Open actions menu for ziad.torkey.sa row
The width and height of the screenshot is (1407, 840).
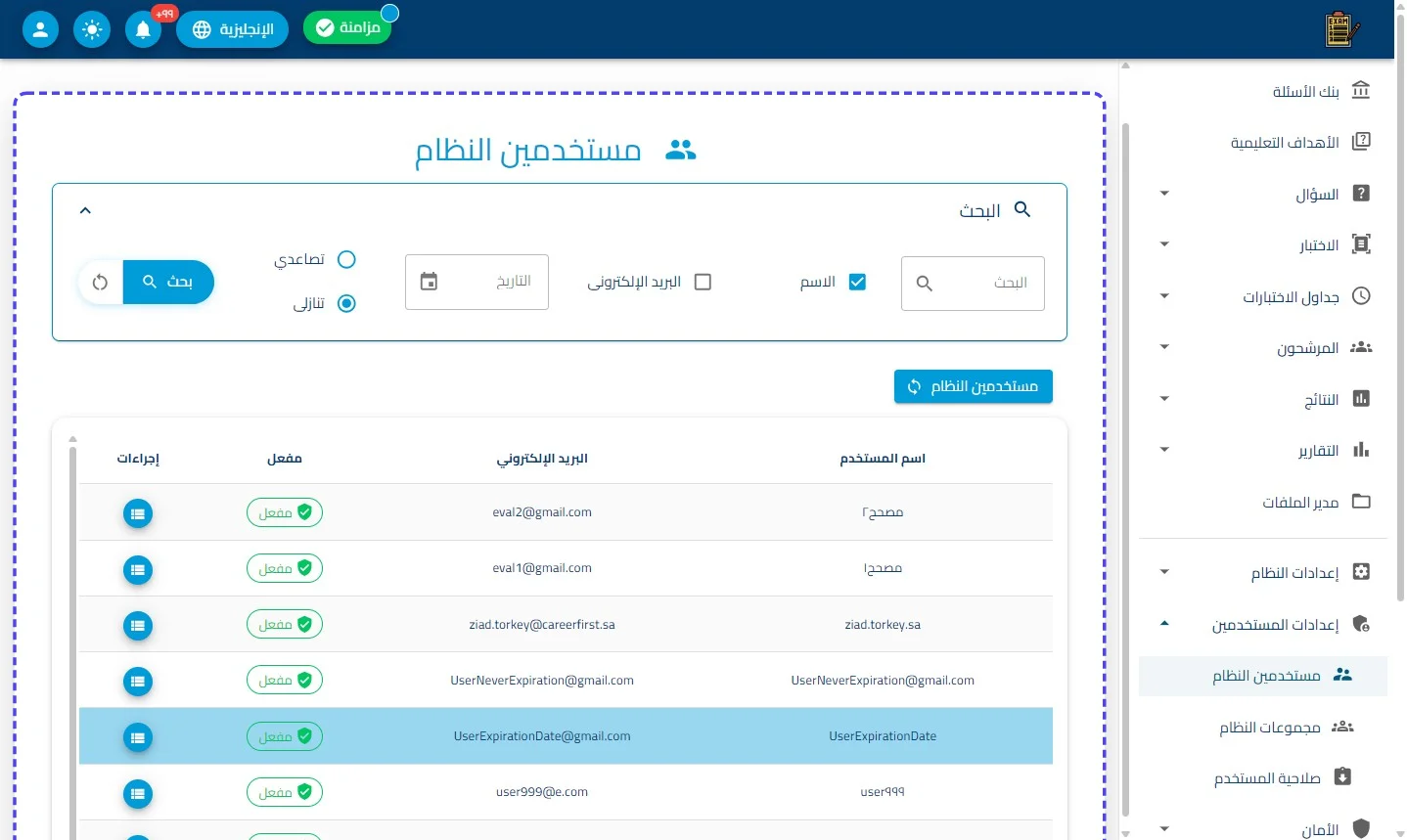click(x=138, y=625)
